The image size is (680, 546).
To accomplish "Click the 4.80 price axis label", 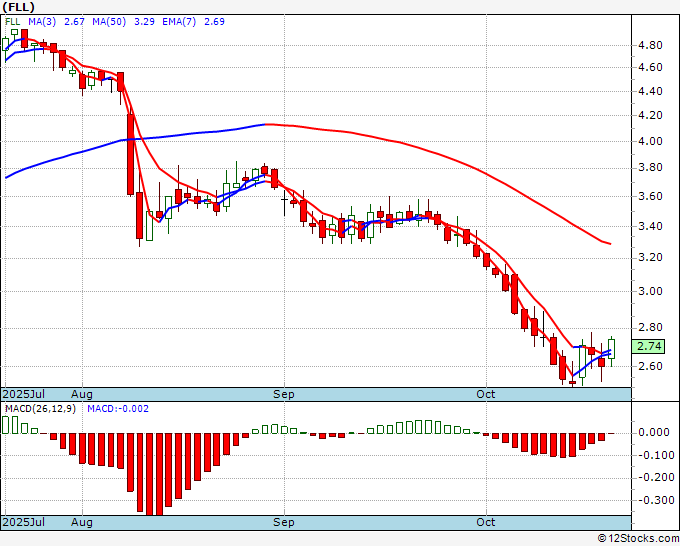I will point(650,45).
